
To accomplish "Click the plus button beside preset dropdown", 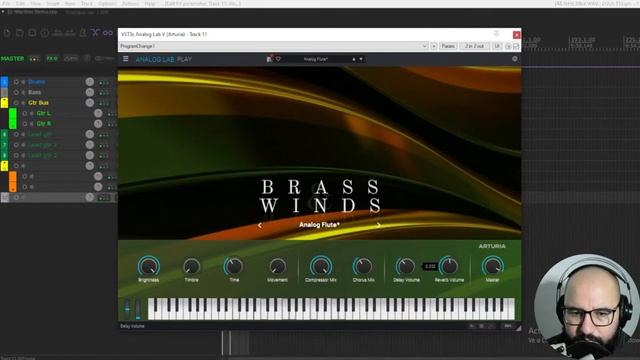I will [433, 46].
